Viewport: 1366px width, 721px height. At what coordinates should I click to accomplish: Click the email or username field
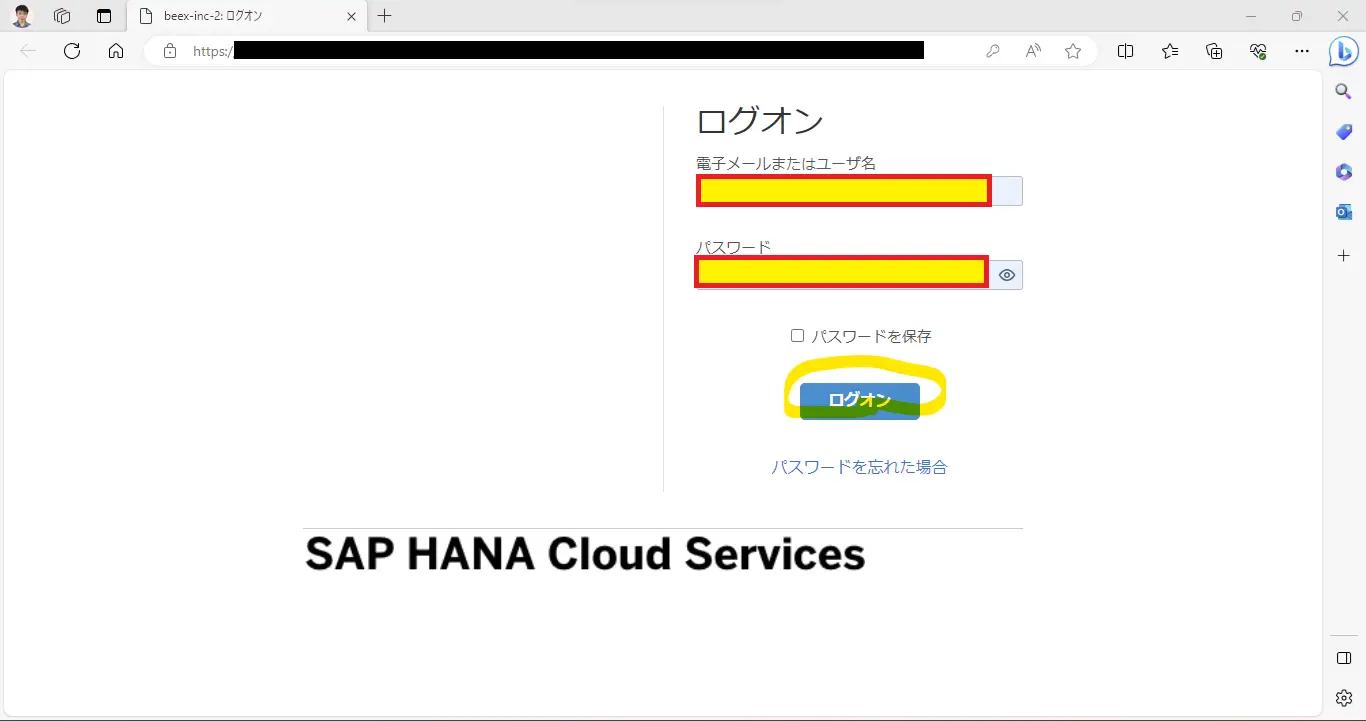(859, 191)
